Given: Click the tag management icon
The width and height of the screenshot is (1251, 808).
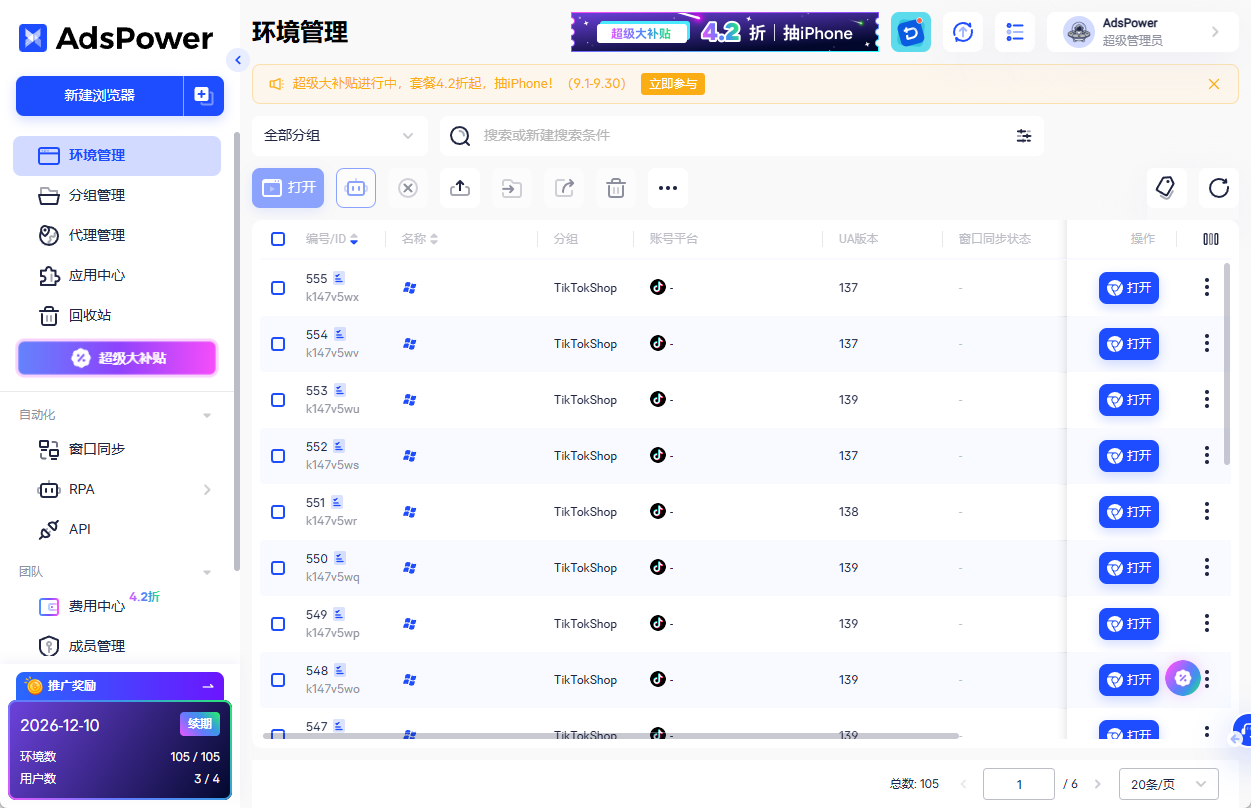Looking at the screenshot, I should (x=1166, y=188).
